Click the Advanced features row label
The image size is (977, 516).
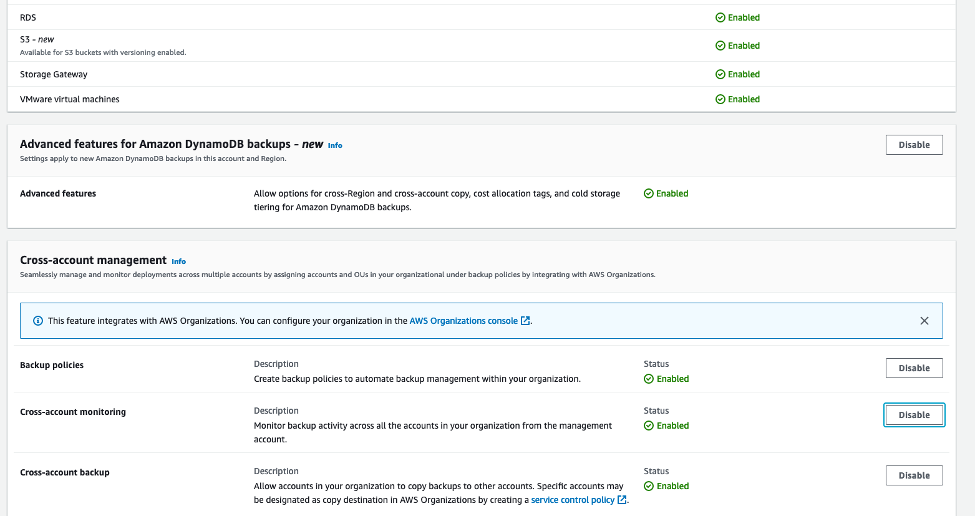tap(58, 194)
